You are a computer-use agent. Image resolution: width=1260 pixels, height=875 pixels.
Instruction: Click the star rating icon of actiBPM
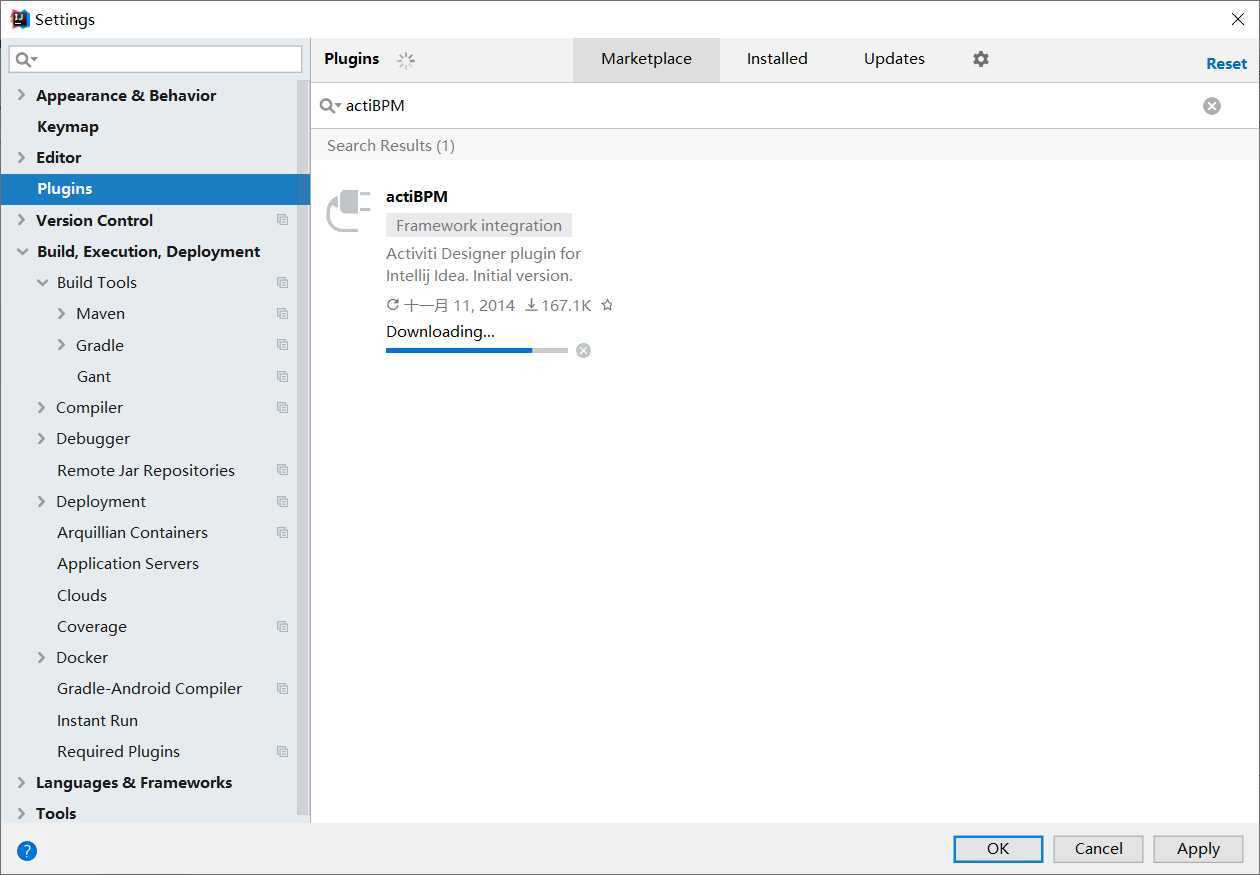pos(607,305)
